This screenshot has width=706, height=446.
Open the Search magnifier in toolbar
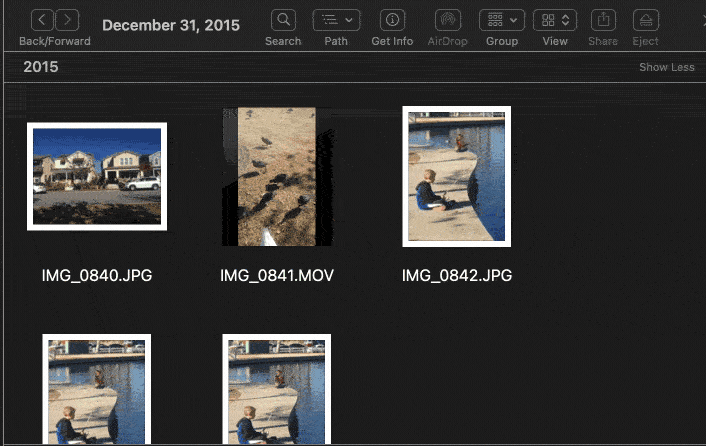pyautogui.click(x=283, y=20)
